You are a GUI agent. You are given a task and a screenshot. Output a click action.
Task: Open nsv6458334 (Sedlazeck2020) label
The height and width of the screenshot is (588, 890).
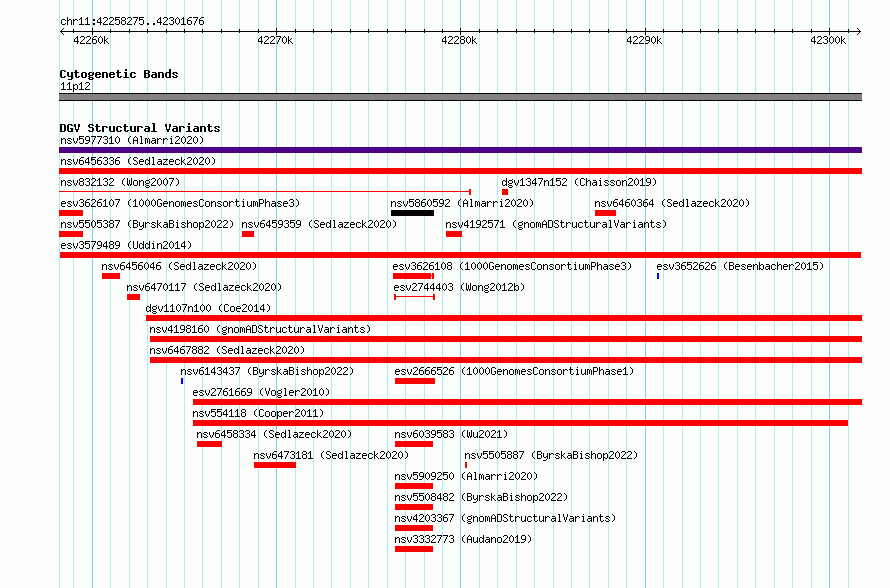point(274,434)
